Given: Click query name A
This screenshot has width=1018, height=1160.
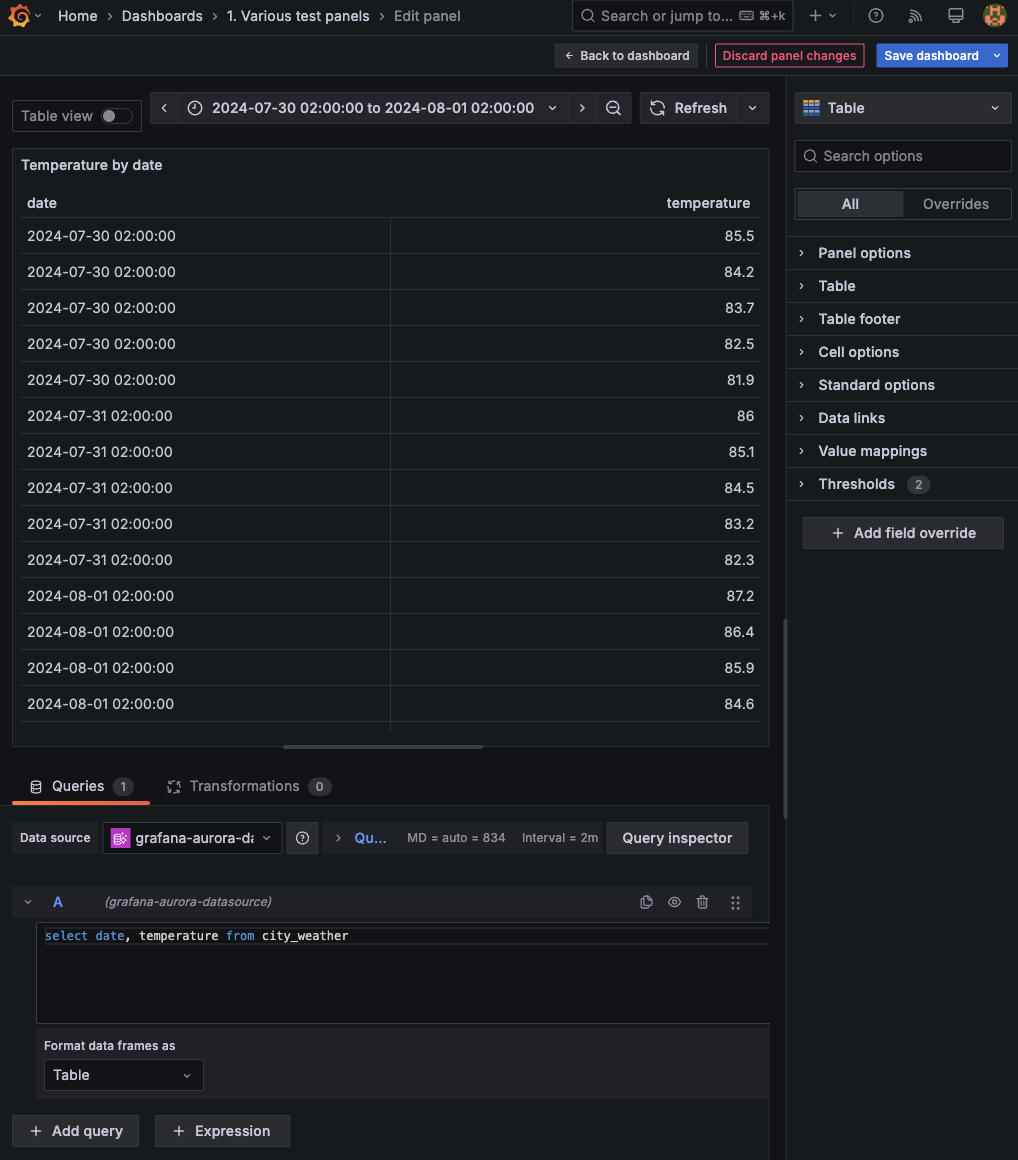Looking at the screenshot, I should [58, 902].
